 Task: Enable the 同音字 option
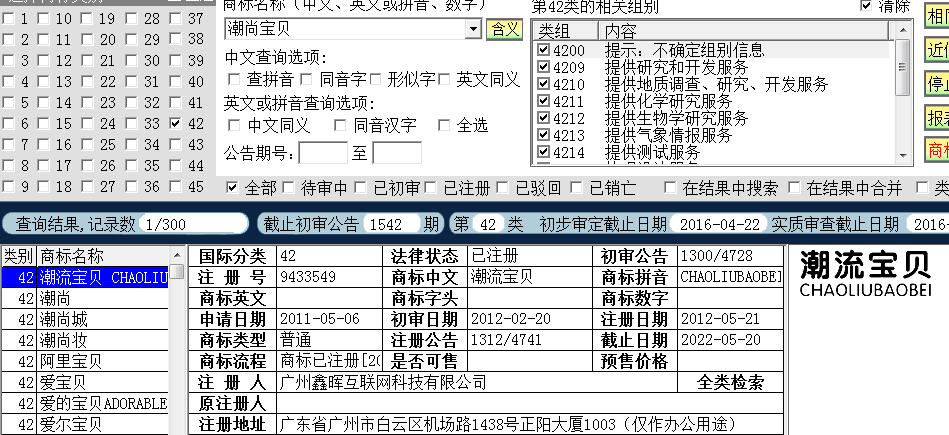coord(307,79)
